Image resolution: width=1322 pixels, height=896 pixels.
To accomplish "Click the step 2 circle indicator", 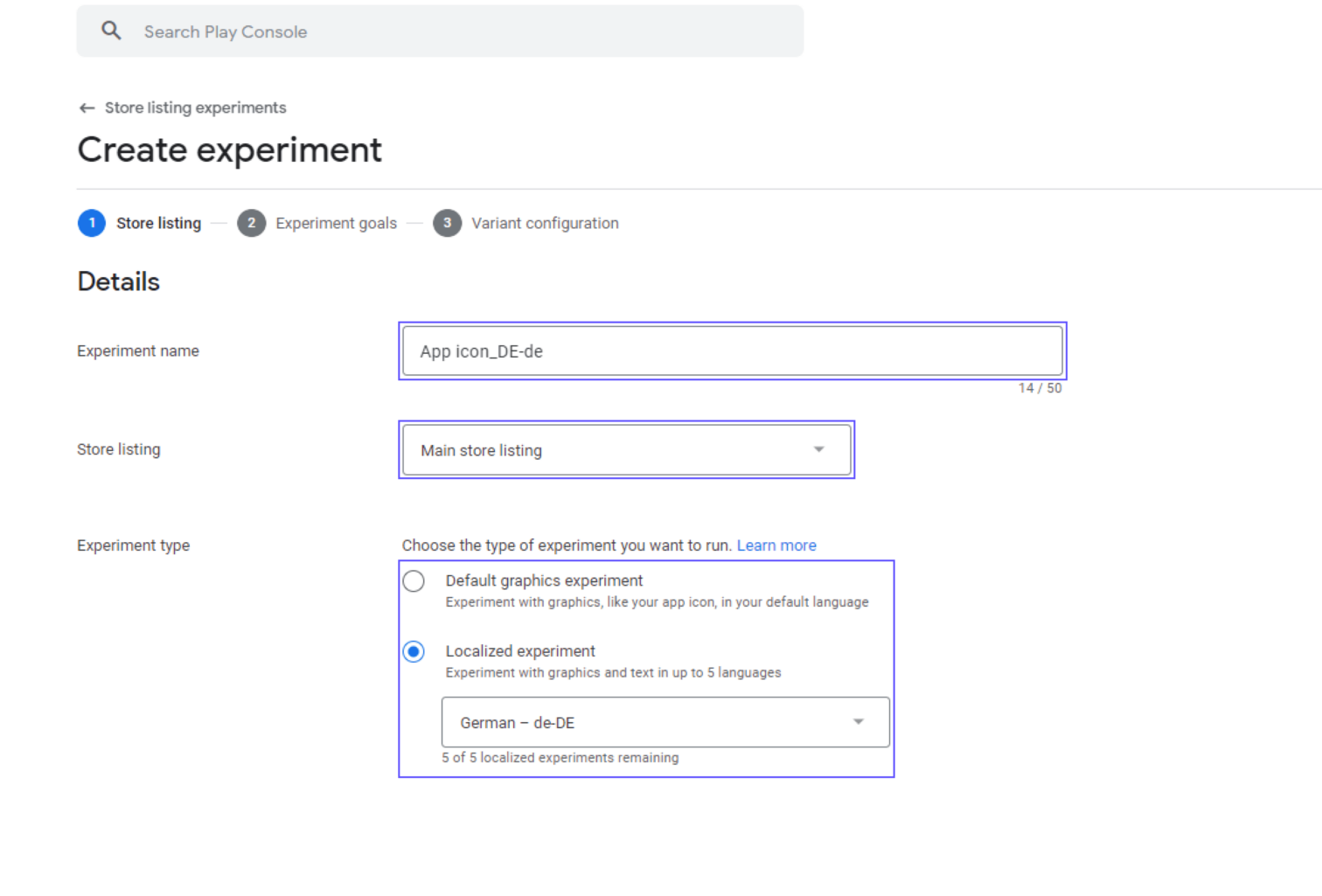I will (251, 223).
